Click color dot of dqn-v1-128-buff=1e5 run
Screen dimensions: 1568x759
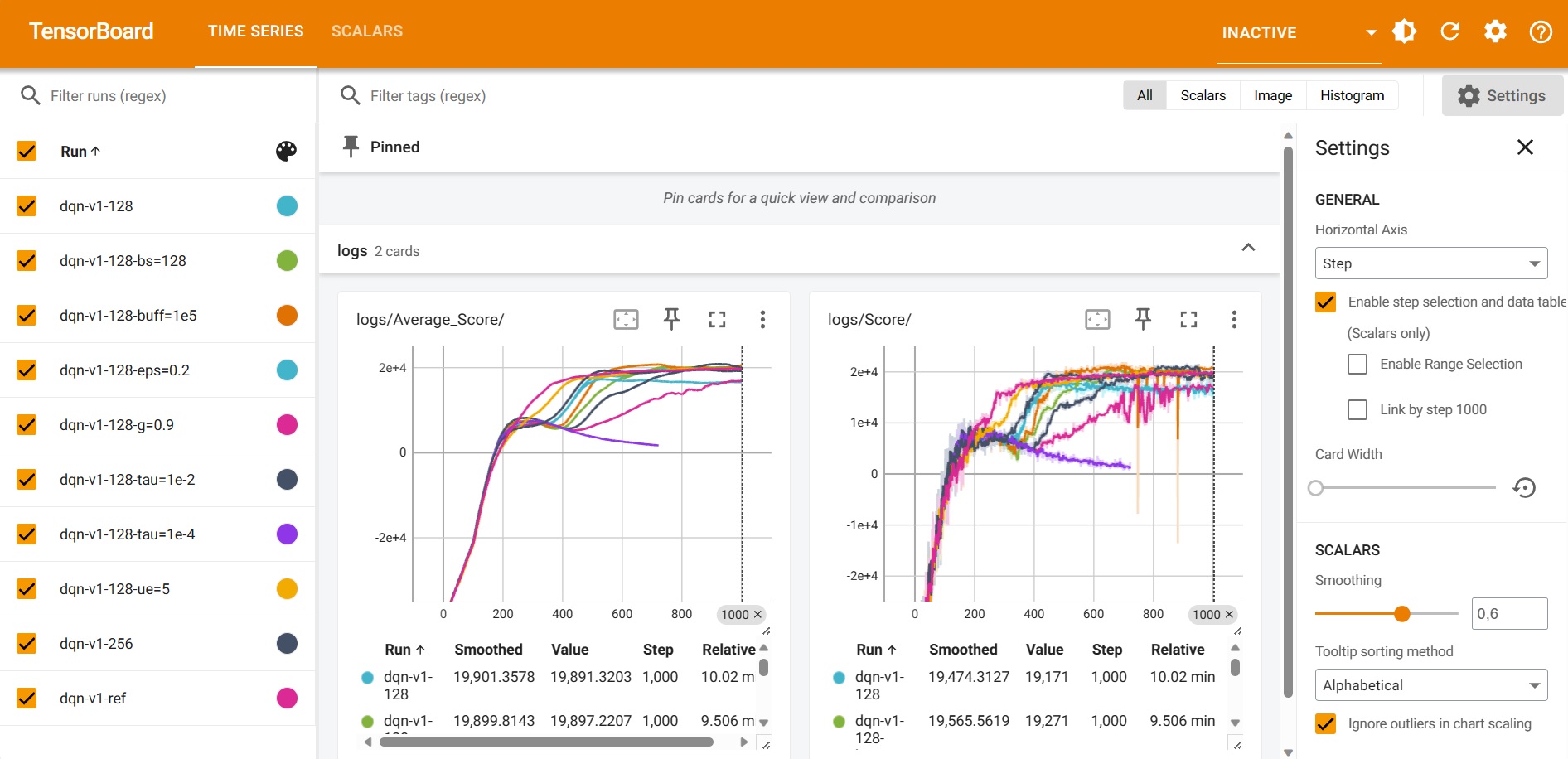click(287, 315)
